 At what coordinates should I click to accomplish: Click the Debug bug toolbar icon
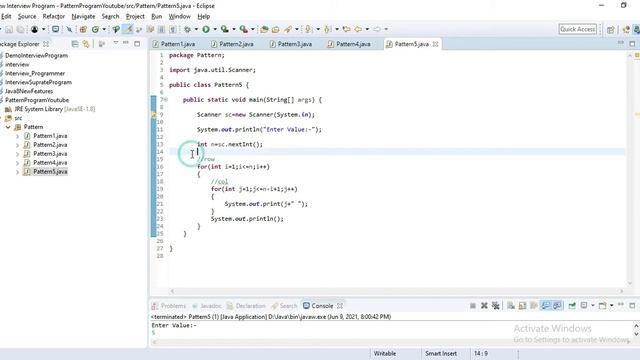(187, 29)
